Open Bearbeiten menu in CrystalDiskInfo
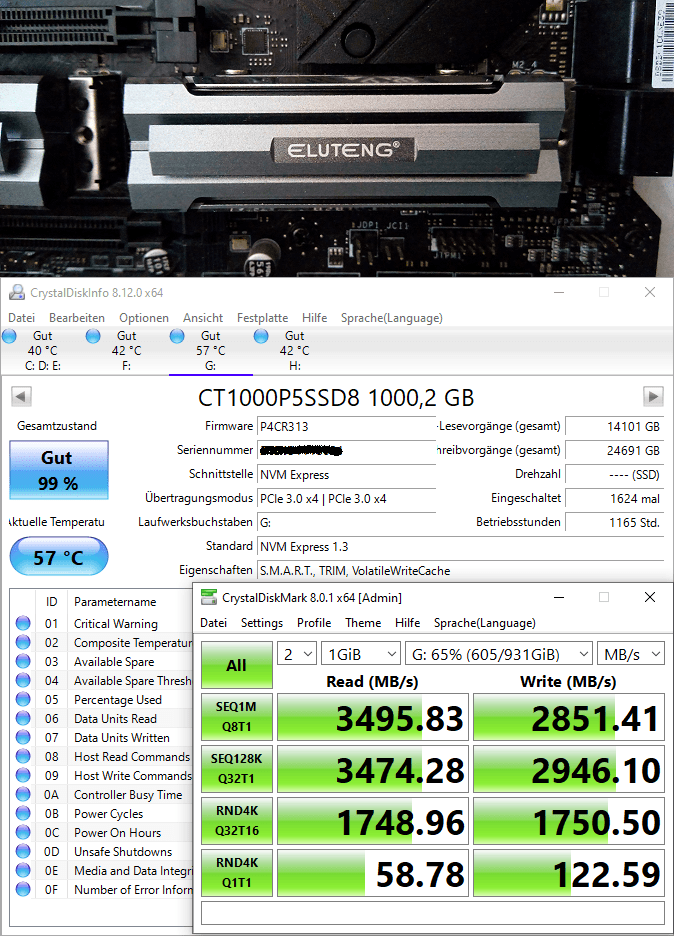674x936 pixels. tap(76, 318)
